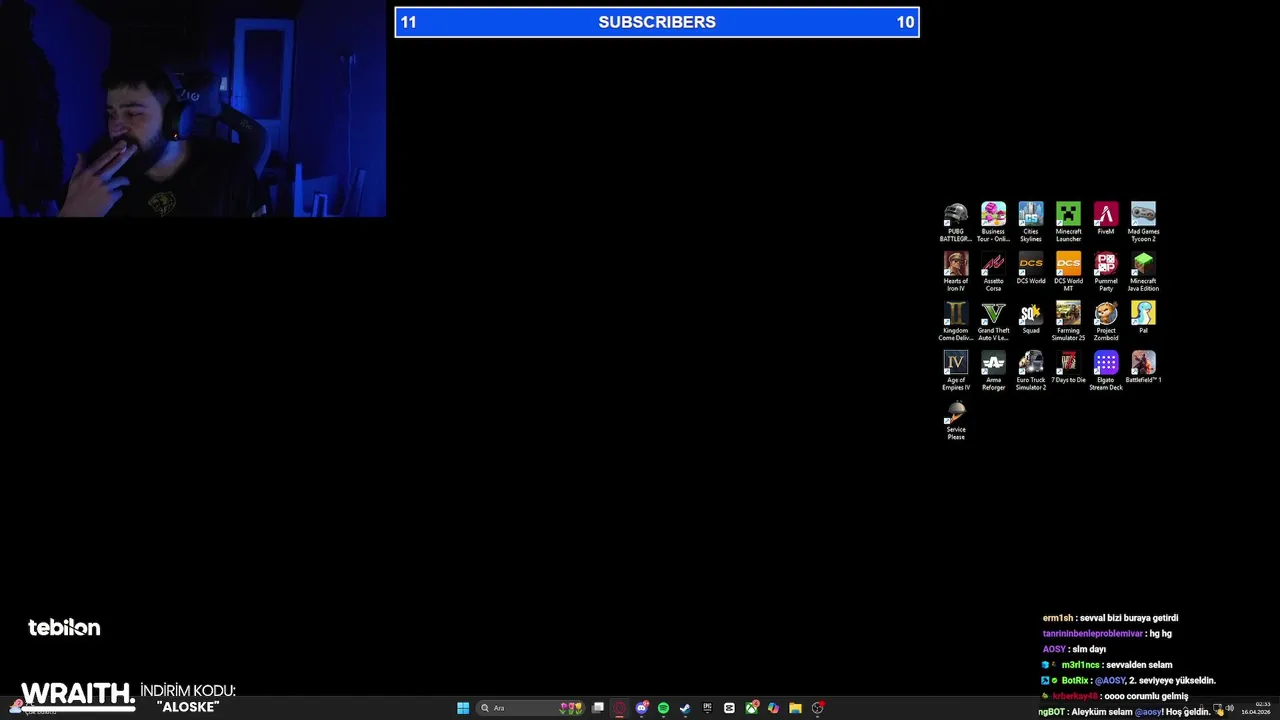Open Assetto Corsa desktop shortcut
This screenshot has width=1280, height=720.
point(993,271)
